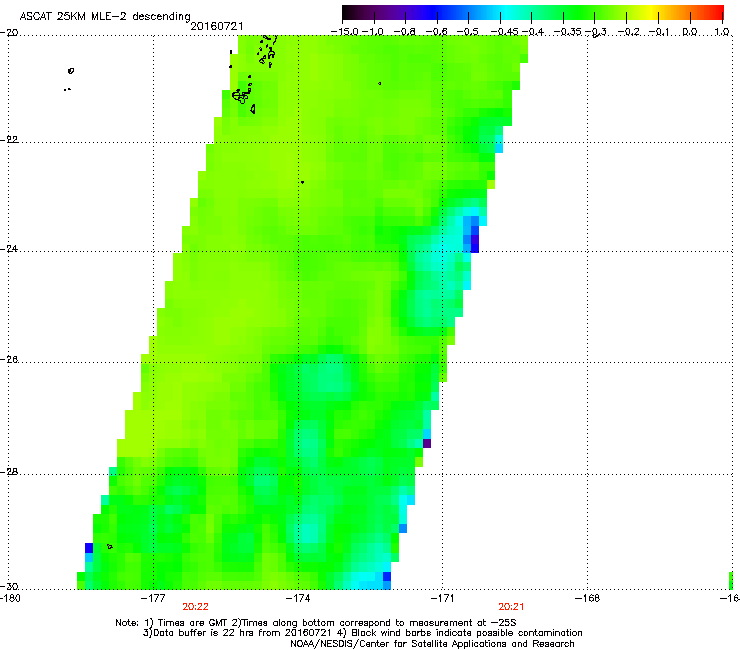Click the -0.2 color scale label
The width and height of the screenshot is (740, 650).
(x=629, y=32)
